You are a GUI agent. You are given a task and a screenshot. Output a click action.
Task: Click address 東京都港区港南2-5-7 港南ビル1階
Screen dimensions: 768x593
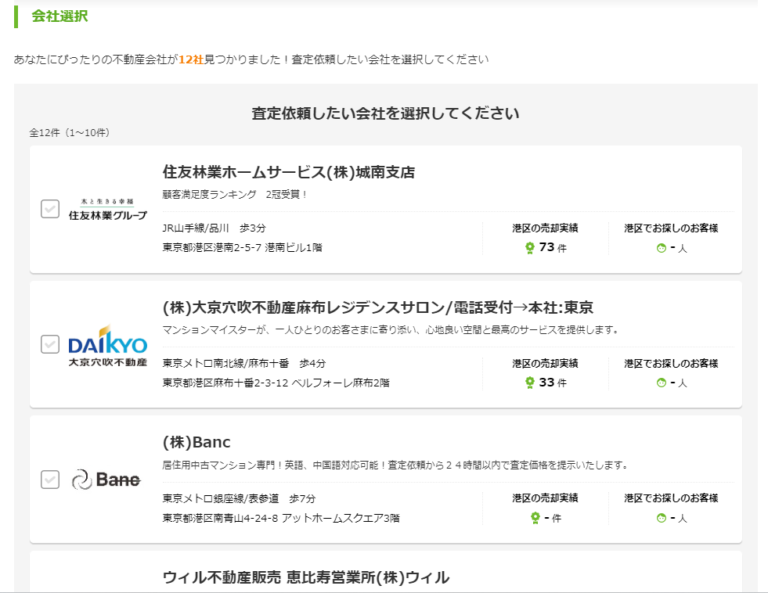coord(242,248)
